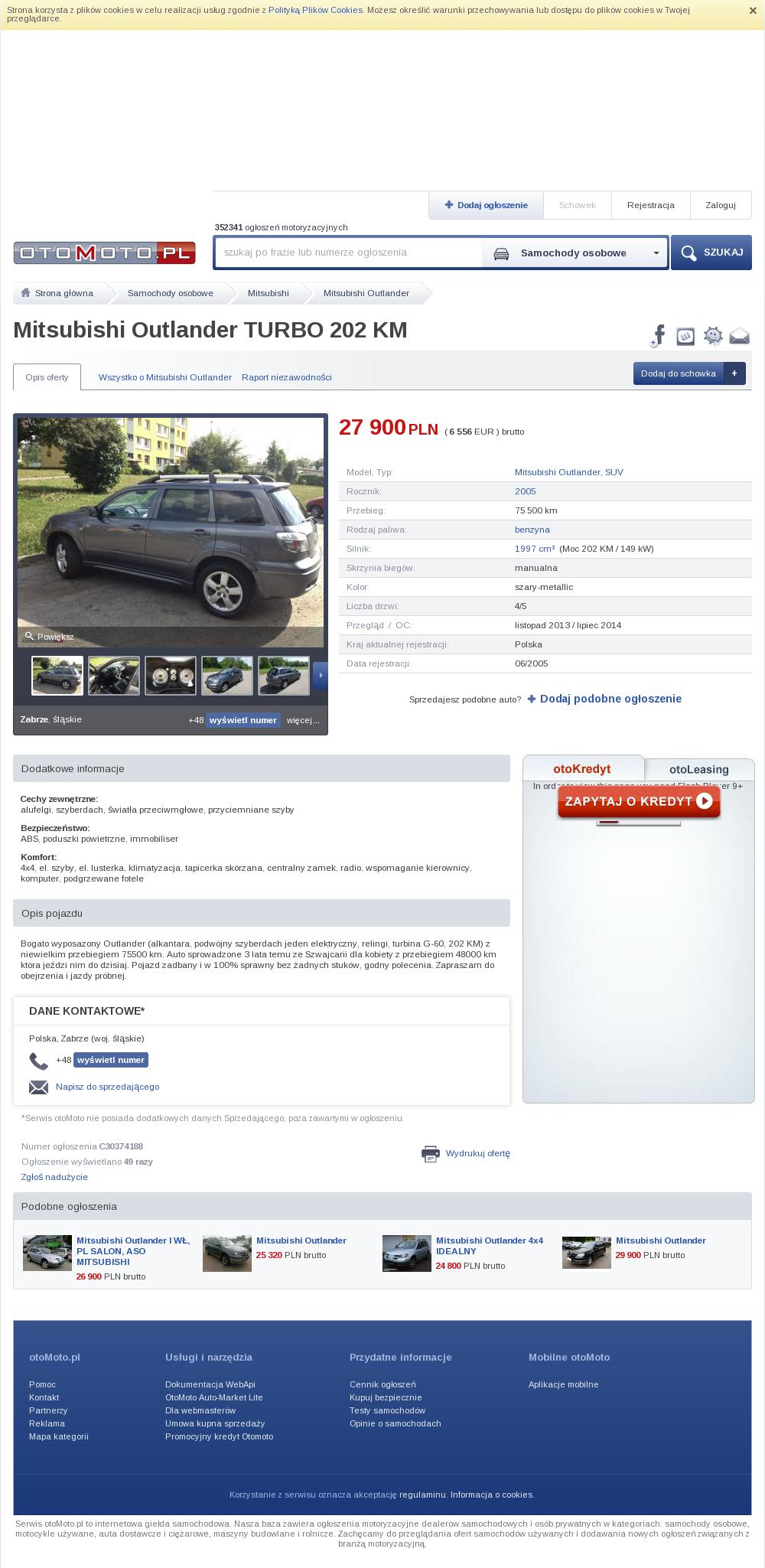This screenshot has width=765, height=1568.
Task: Share the listing on Facebook
Action: (659, 335)
